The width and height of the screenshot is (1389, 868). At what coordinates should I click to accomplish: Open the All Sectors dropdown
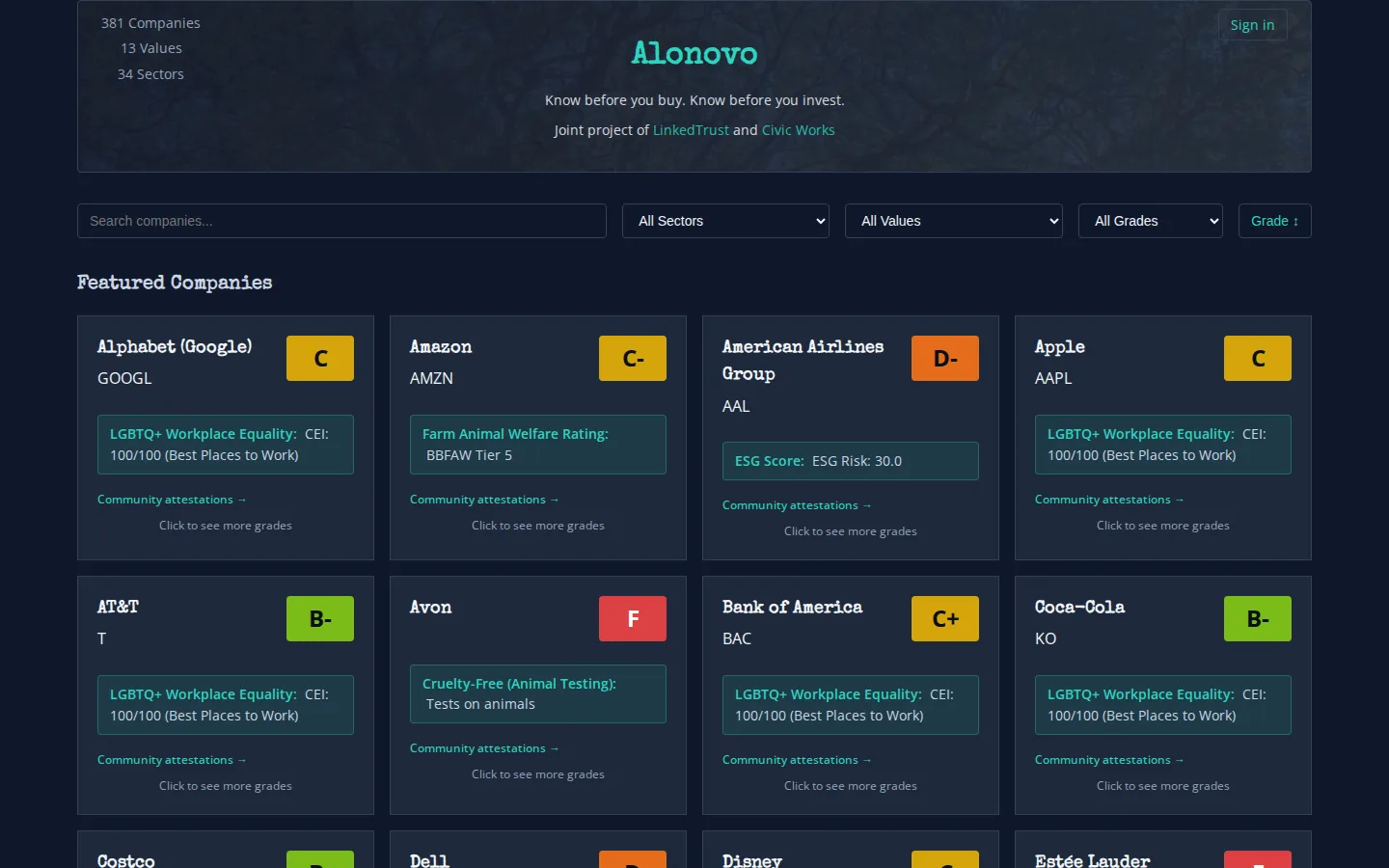726,221
